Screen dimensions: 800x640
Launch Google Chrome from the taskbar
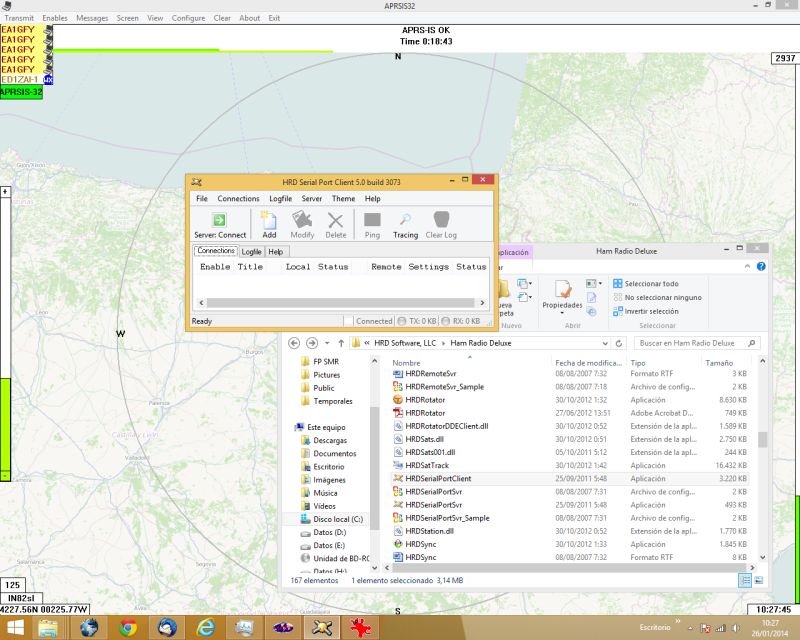pos(128,628)
